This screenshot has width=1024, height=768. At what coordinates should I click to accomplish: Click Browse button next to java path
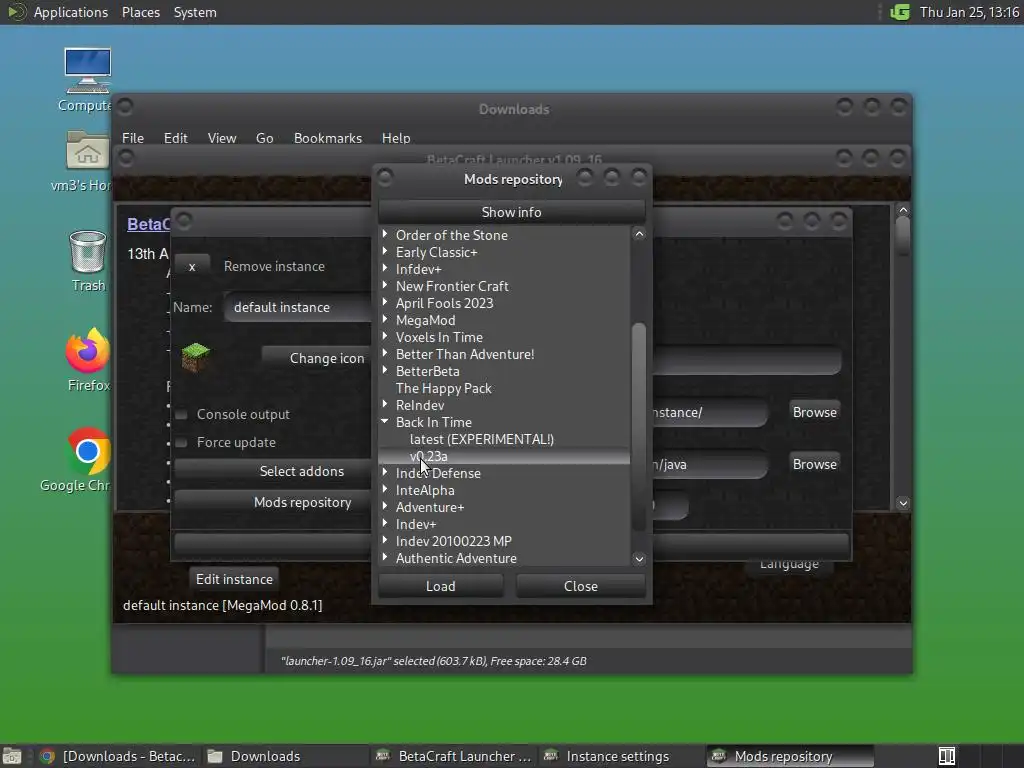814,464
